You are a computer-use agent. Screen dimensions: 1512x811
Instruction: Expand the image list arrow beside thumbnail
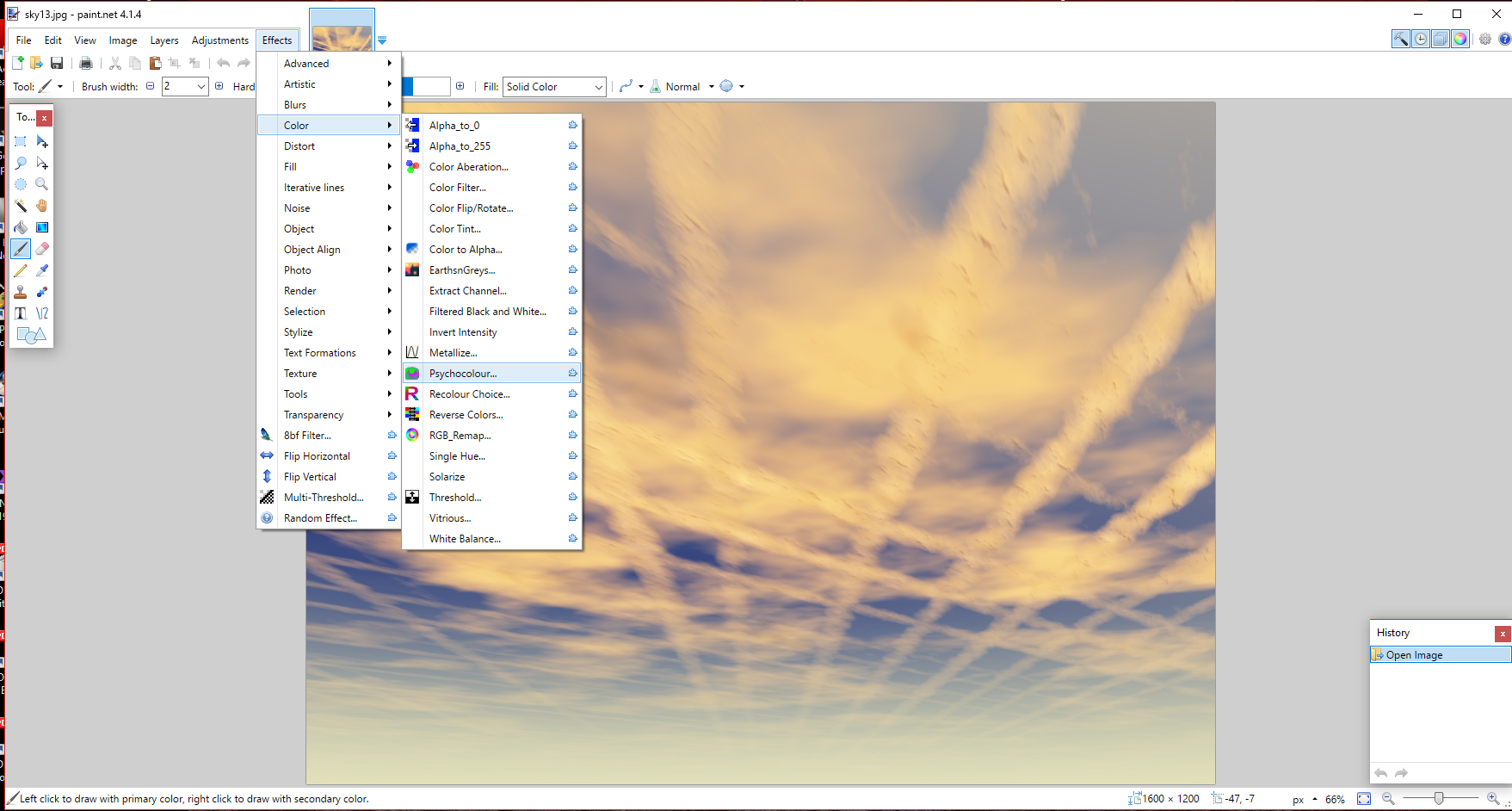pos(382,40)
